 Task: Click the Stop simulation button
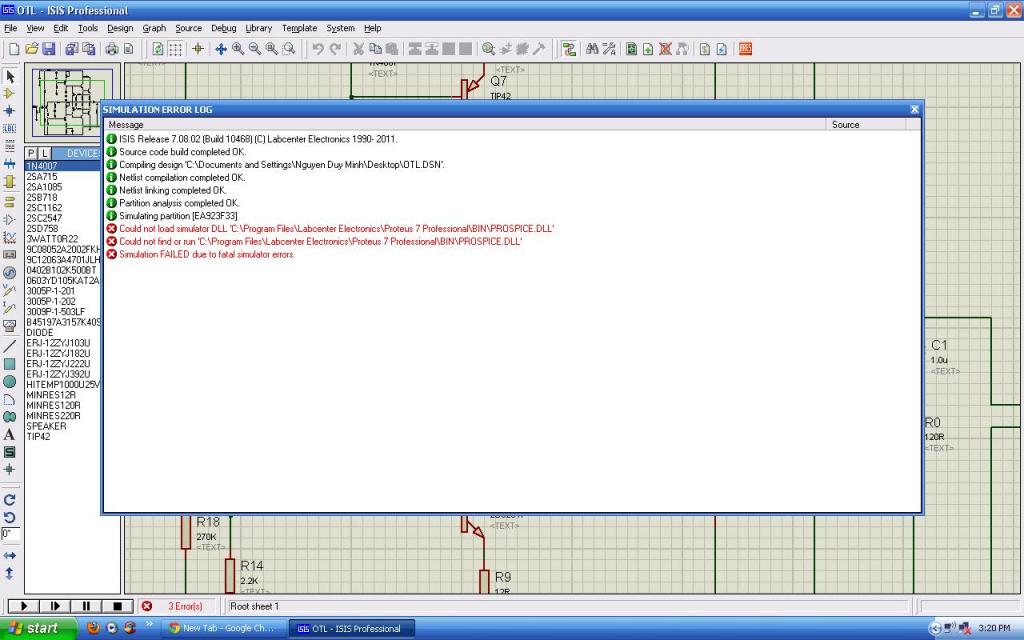(x=118, y=607)
